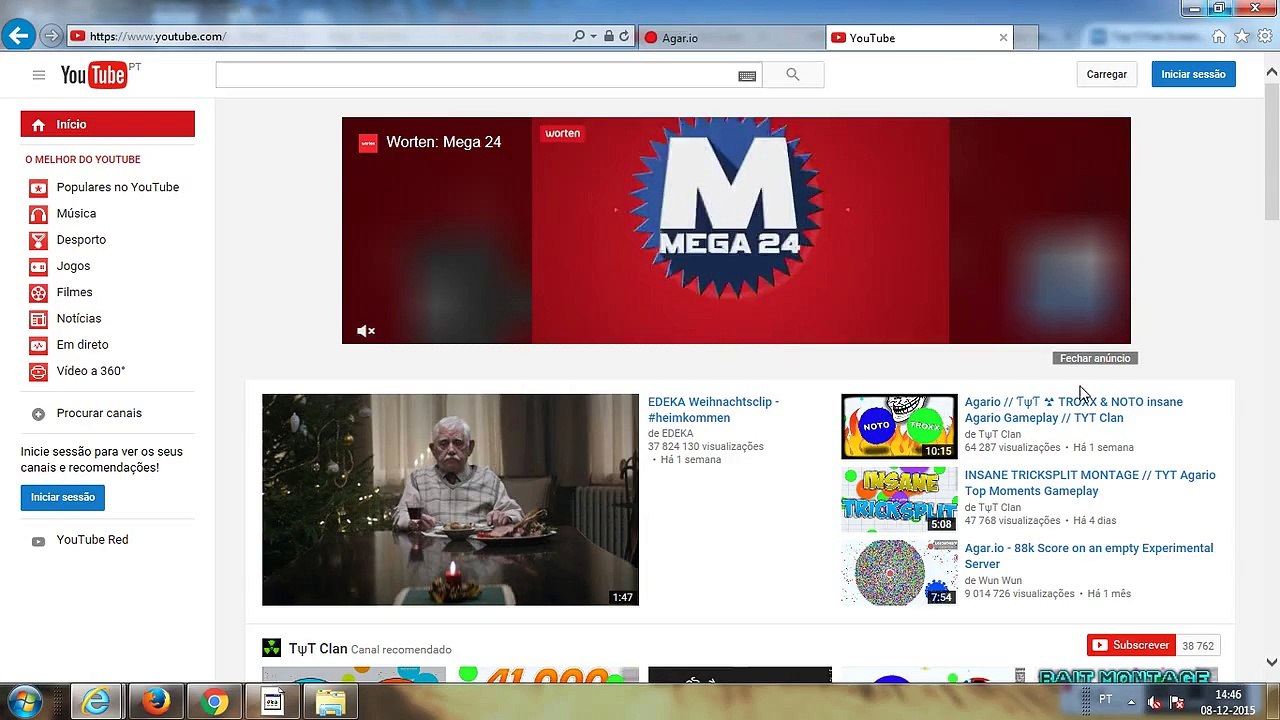Open the virtual keyboard icon in search box
Screen dimensions: 1280x720
(747, 76)
